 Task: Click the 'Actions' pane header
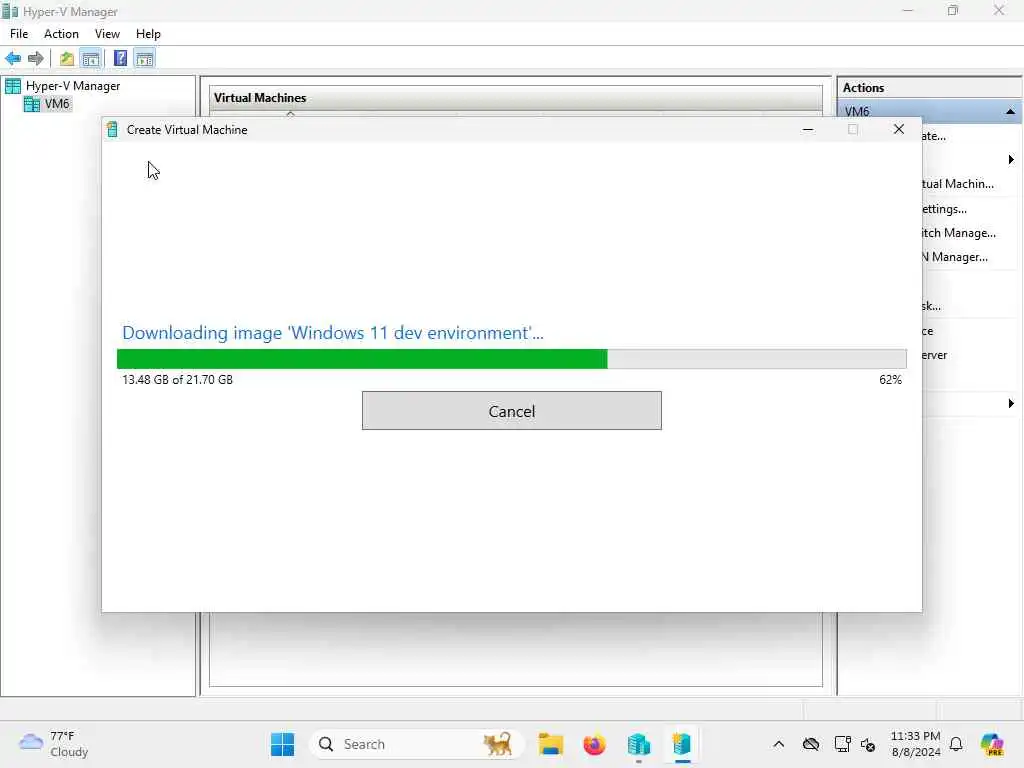coord(863,88)
